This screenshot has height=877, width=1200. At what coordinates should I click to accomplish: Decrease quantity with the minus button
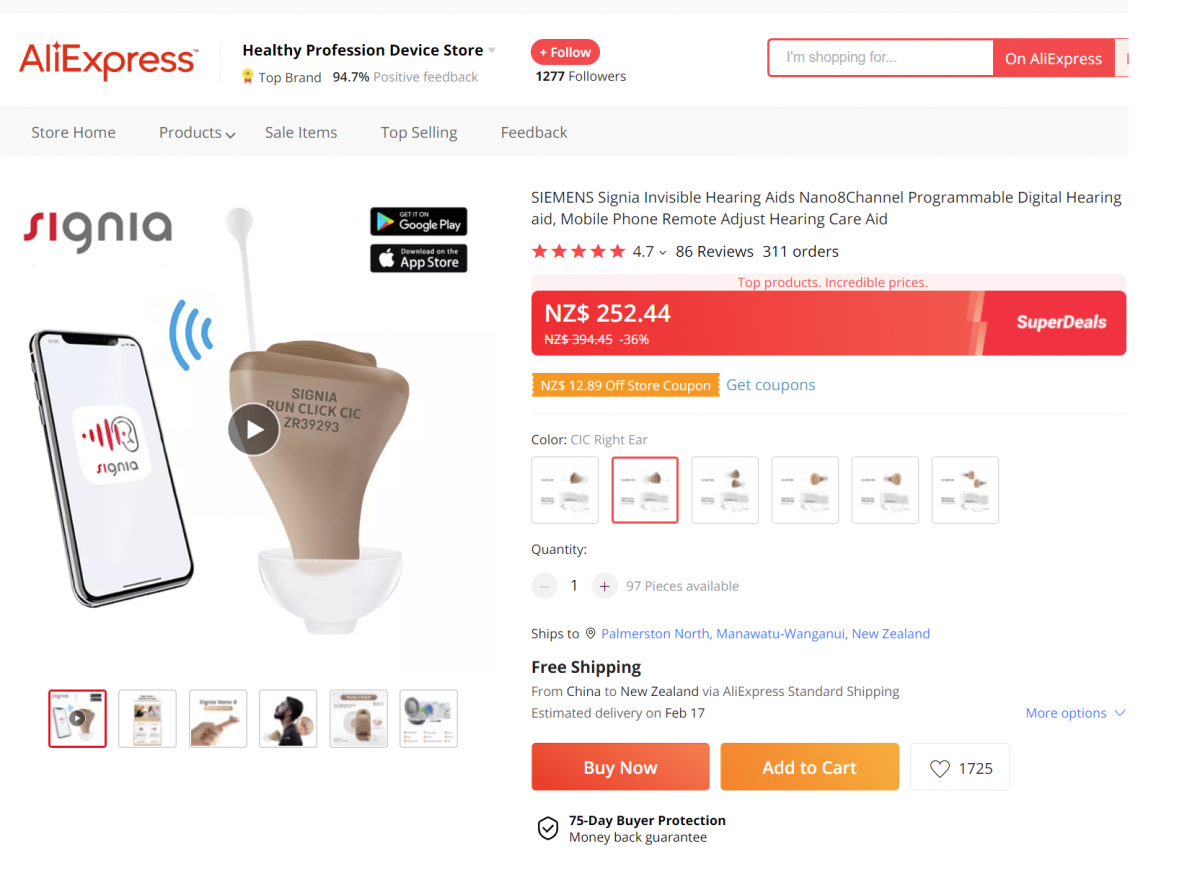544,586
